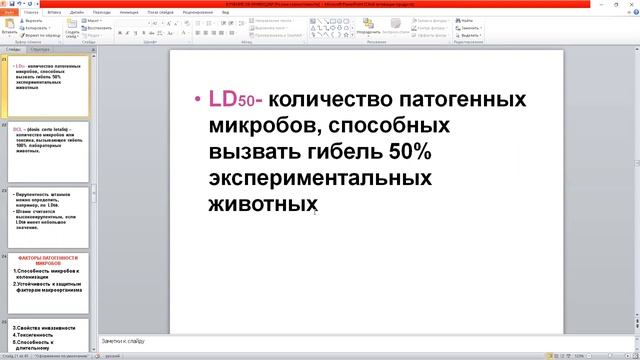
Task: Click the русский language status indicator
Action: (113, 356)
